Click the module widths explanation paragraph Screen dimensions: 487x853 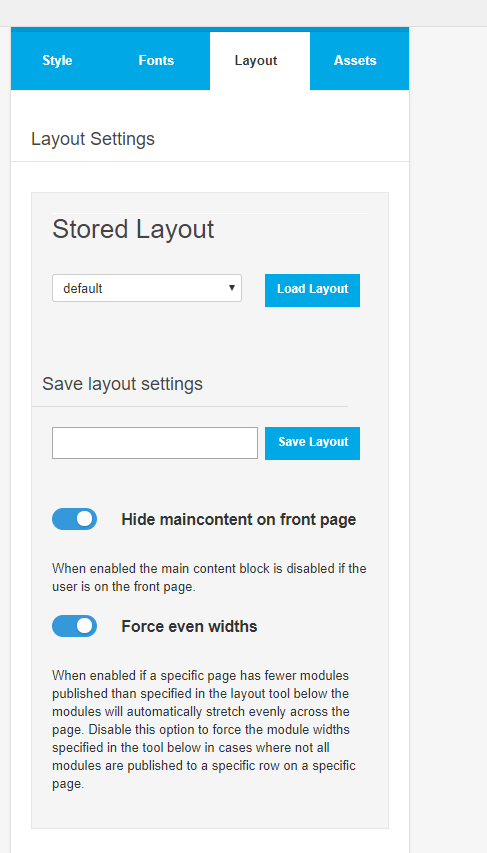204,730
